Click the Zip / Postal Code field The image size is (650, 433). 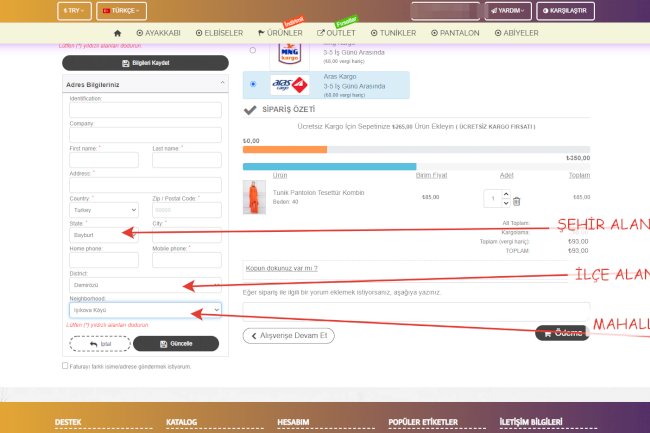point(187,210)
